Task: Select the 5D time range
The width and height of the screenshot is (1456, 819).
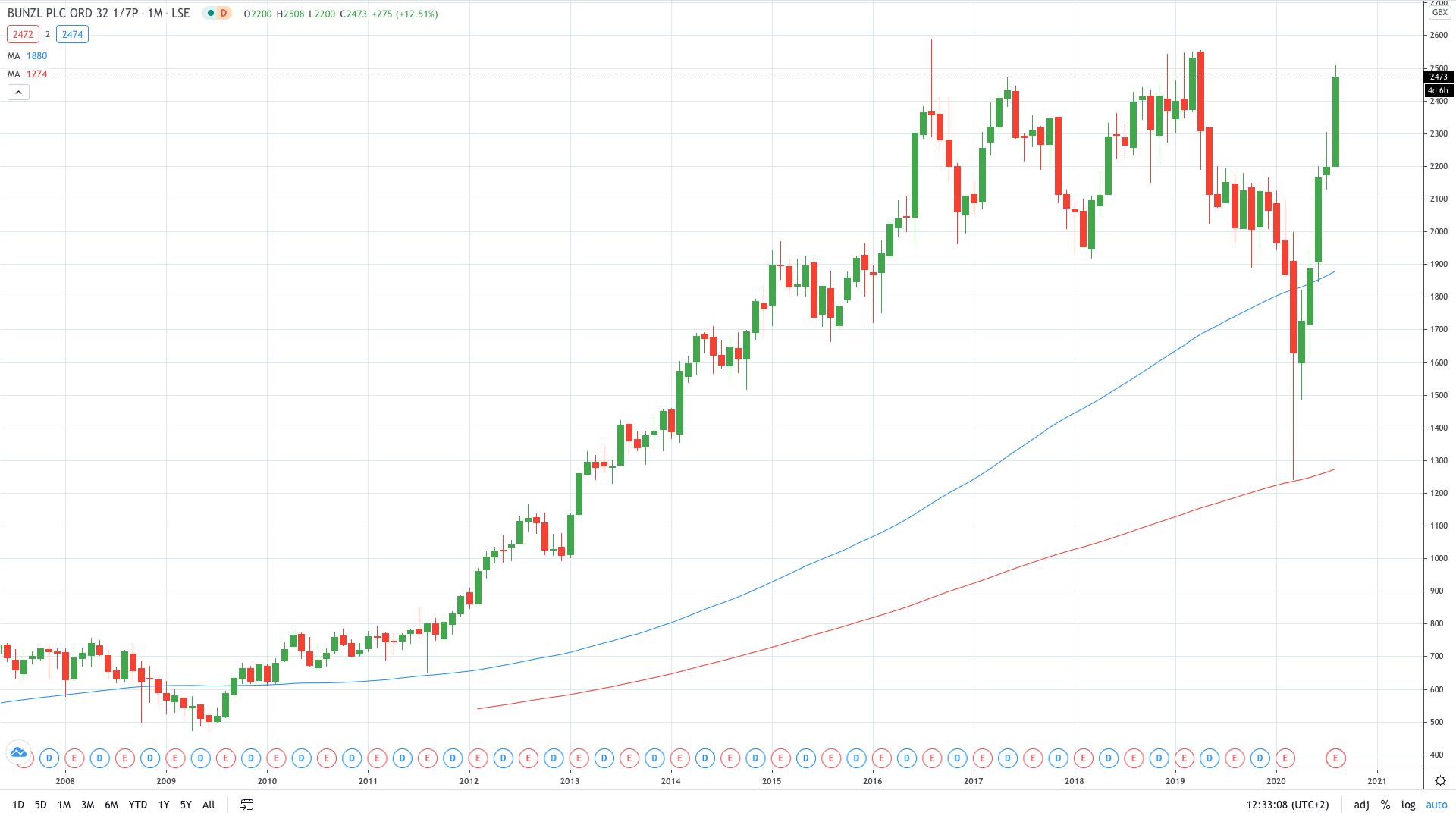Action: tap(41, 805)
